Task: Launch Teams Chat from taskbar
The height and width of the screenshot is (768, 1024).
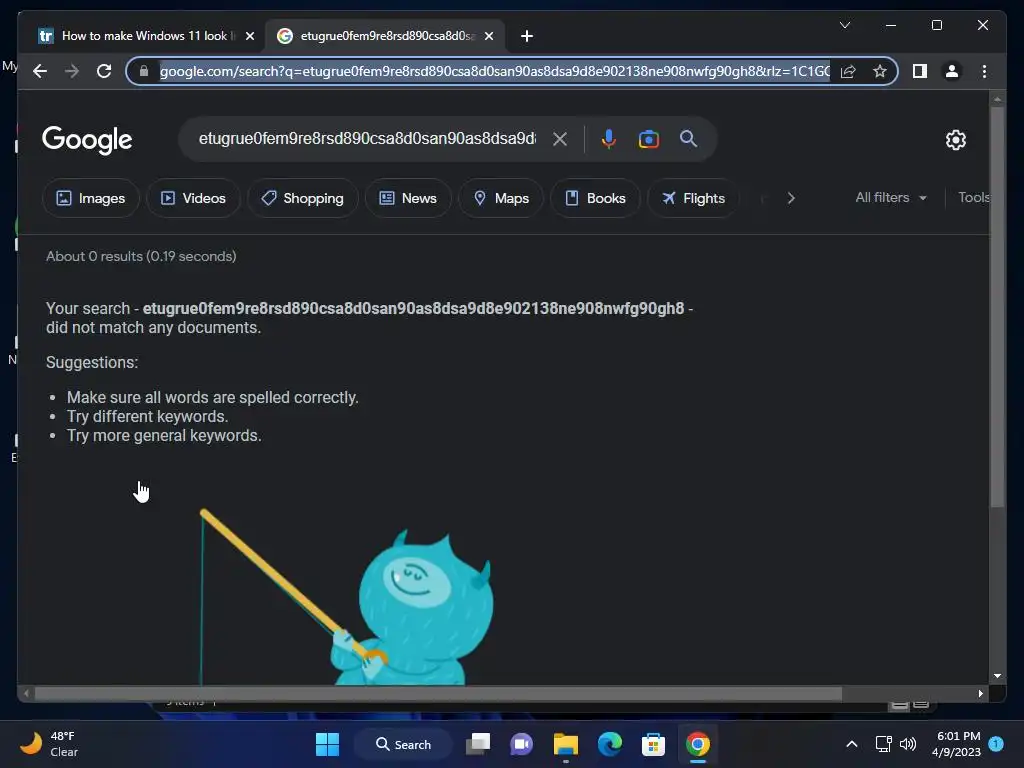Action: click(521, 744)
